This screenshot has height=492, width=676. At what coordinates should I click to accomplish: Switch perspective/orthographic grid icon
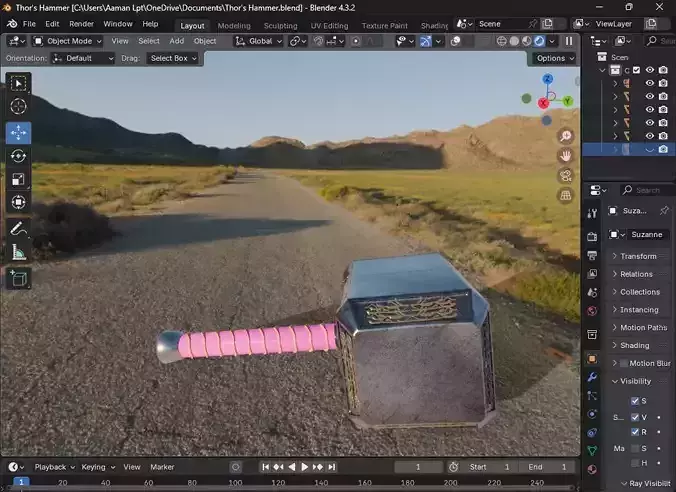[x=566, y=195]
